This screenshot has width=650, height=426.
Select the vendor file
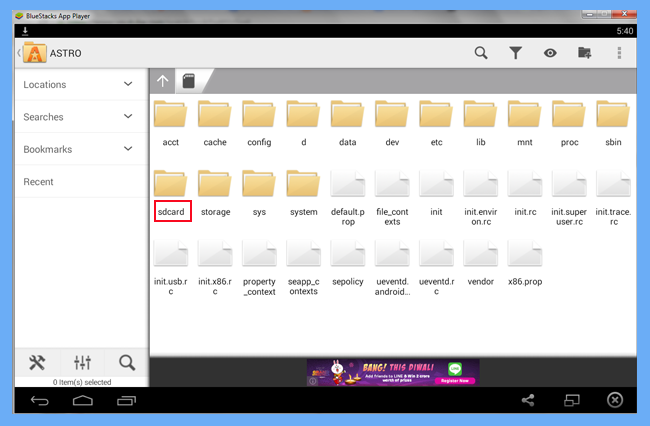[x=480, y=263]
